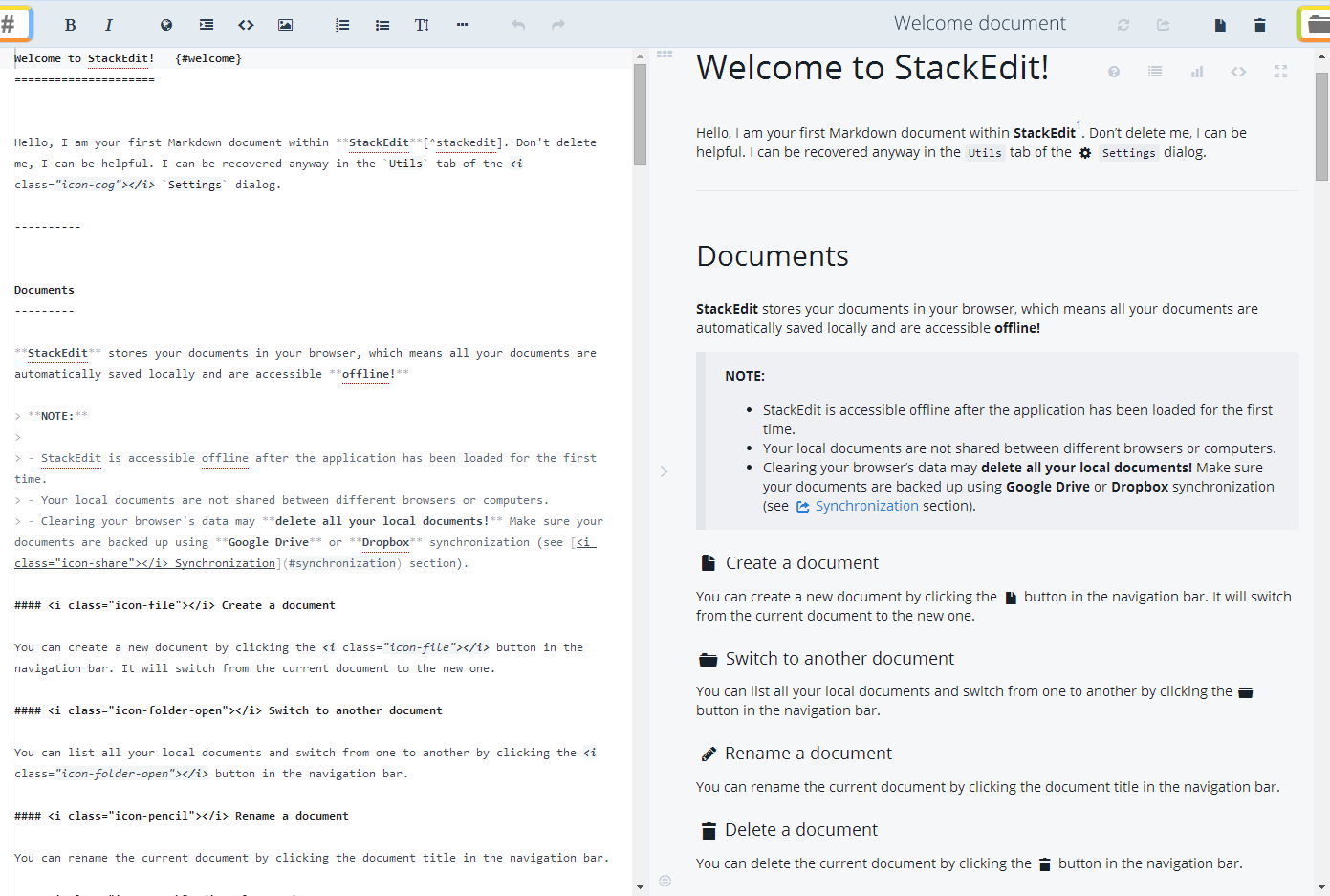Synchronize documents with the refresh icon
Screen dimensions: 1330x896
pyautogui.click(x=1123, y=25)
